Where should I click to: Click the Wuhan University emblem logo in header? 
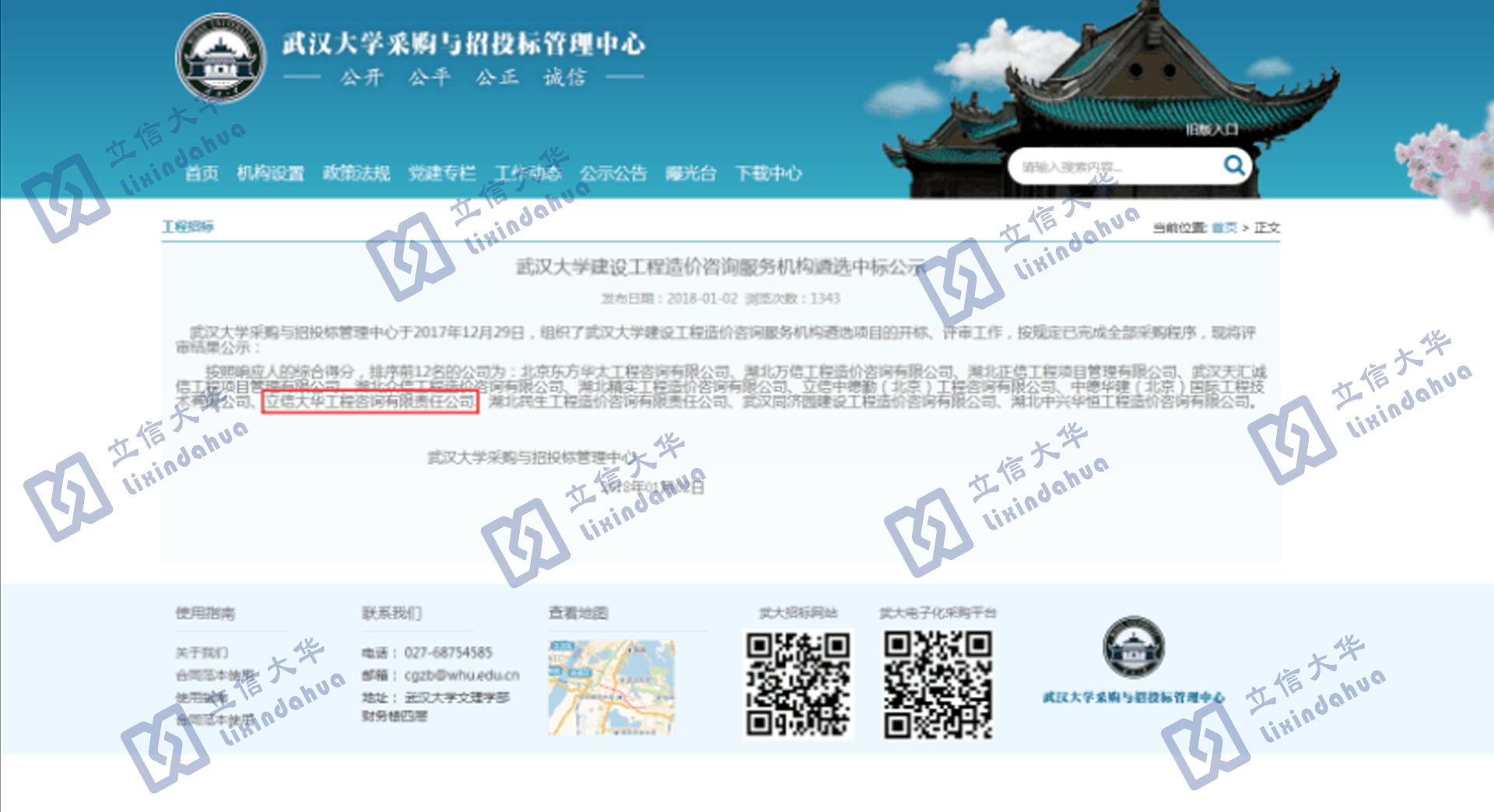[x=220, y=58]
